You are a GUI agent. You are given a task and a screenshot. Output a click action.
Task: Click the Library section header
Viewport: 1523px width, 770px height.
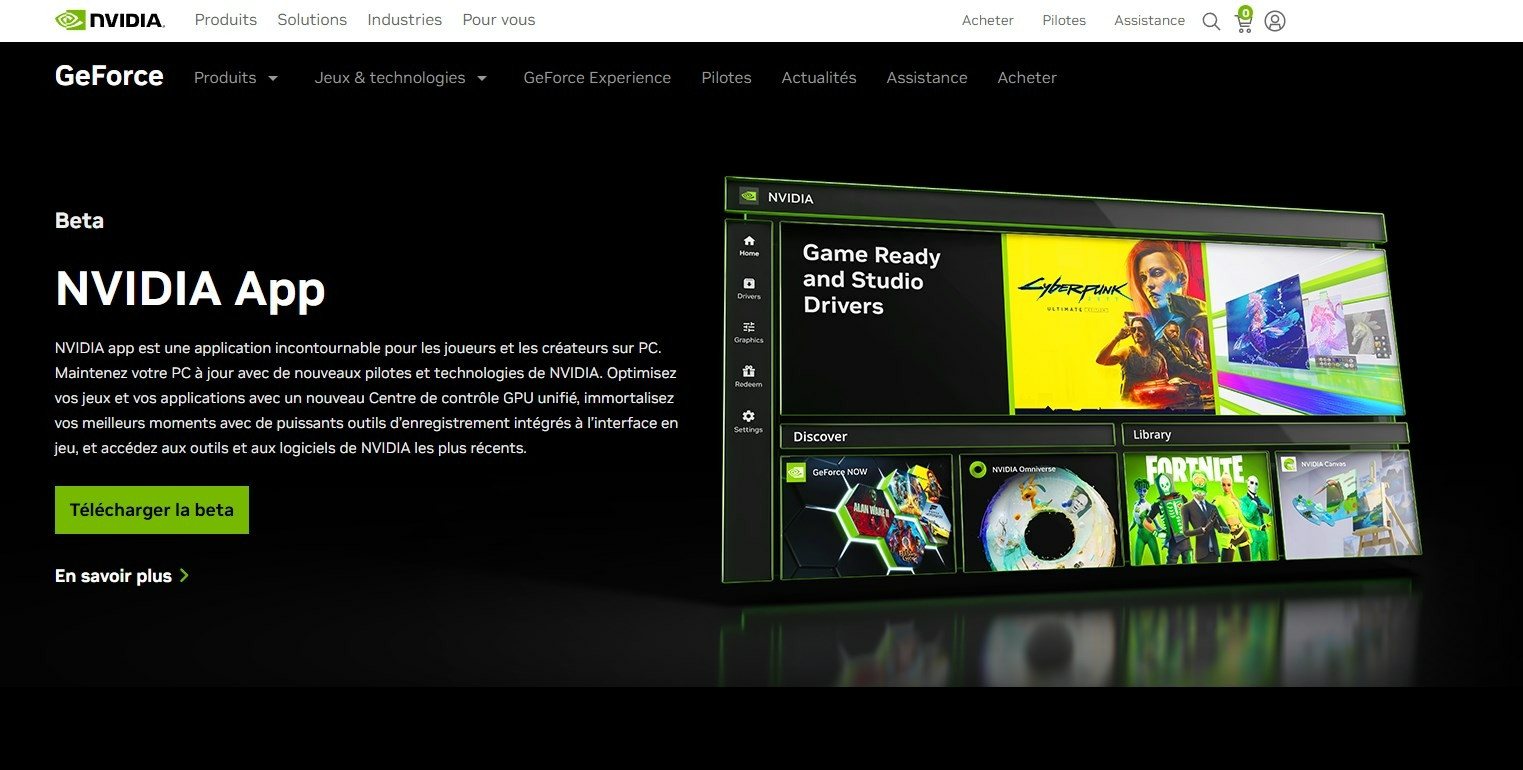pyautogui.click(x=1265, y=434)
